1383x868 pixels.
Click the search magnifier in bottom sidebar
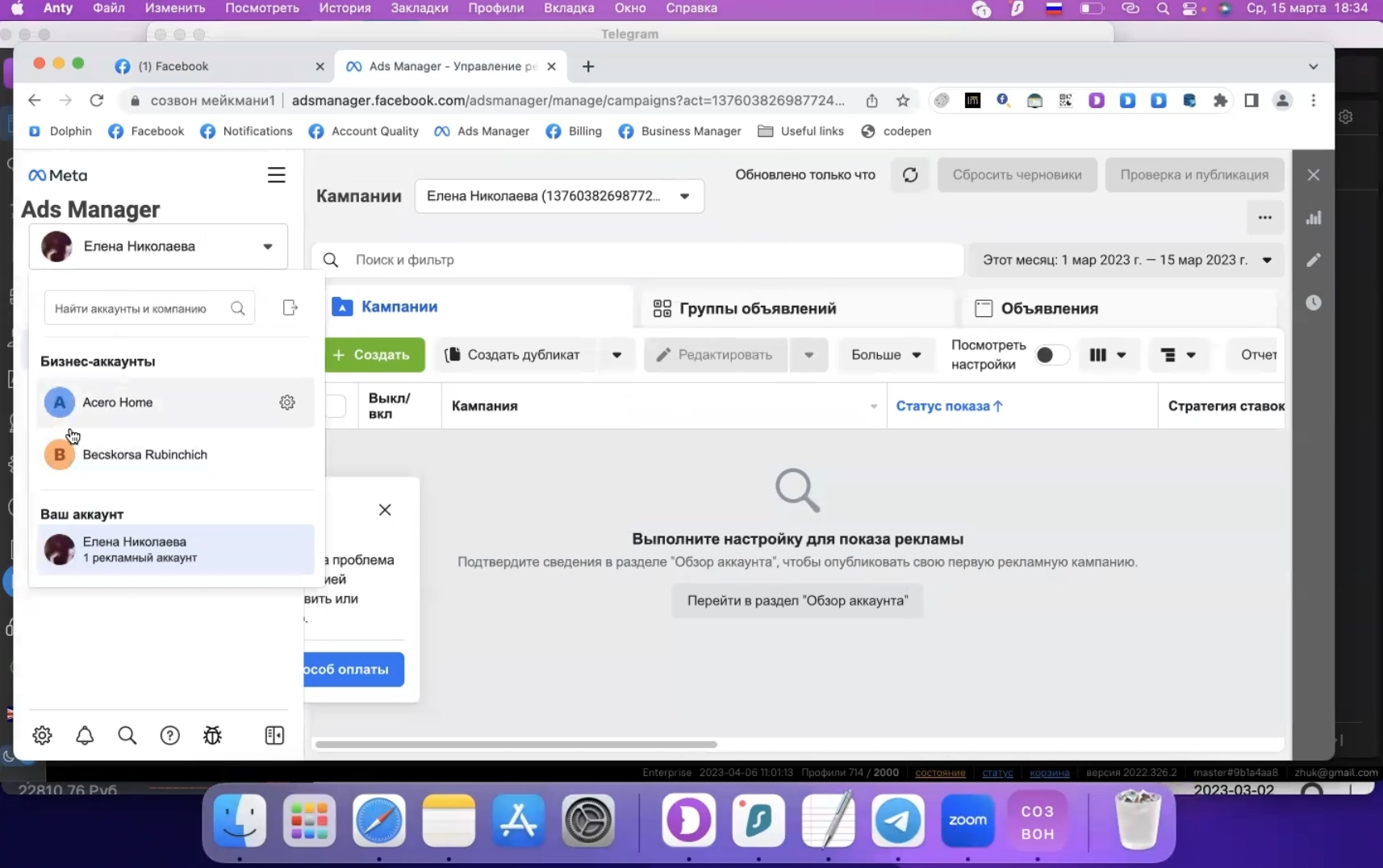tap(127, 735)
